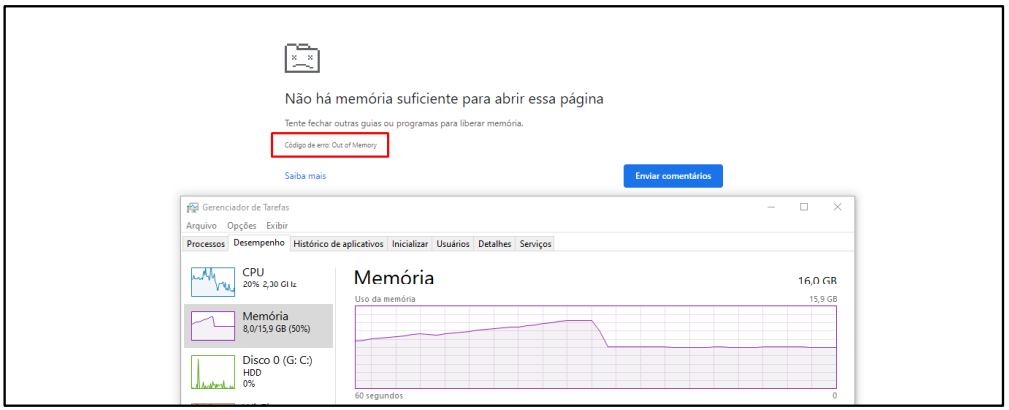Open the Arquivo menu
Image resolution: width=1009 pixels, height=410 pixels.
201,225
